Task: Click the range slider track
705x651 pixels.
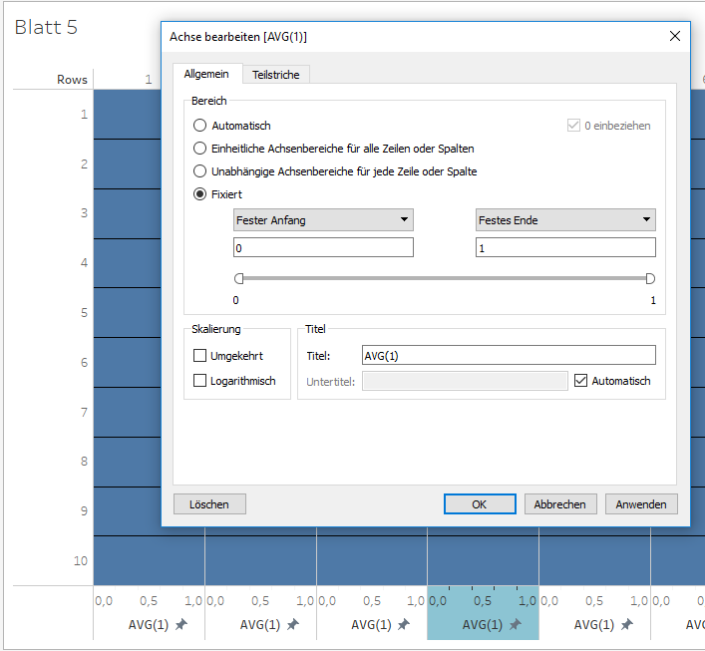Action: coord(444,279)
